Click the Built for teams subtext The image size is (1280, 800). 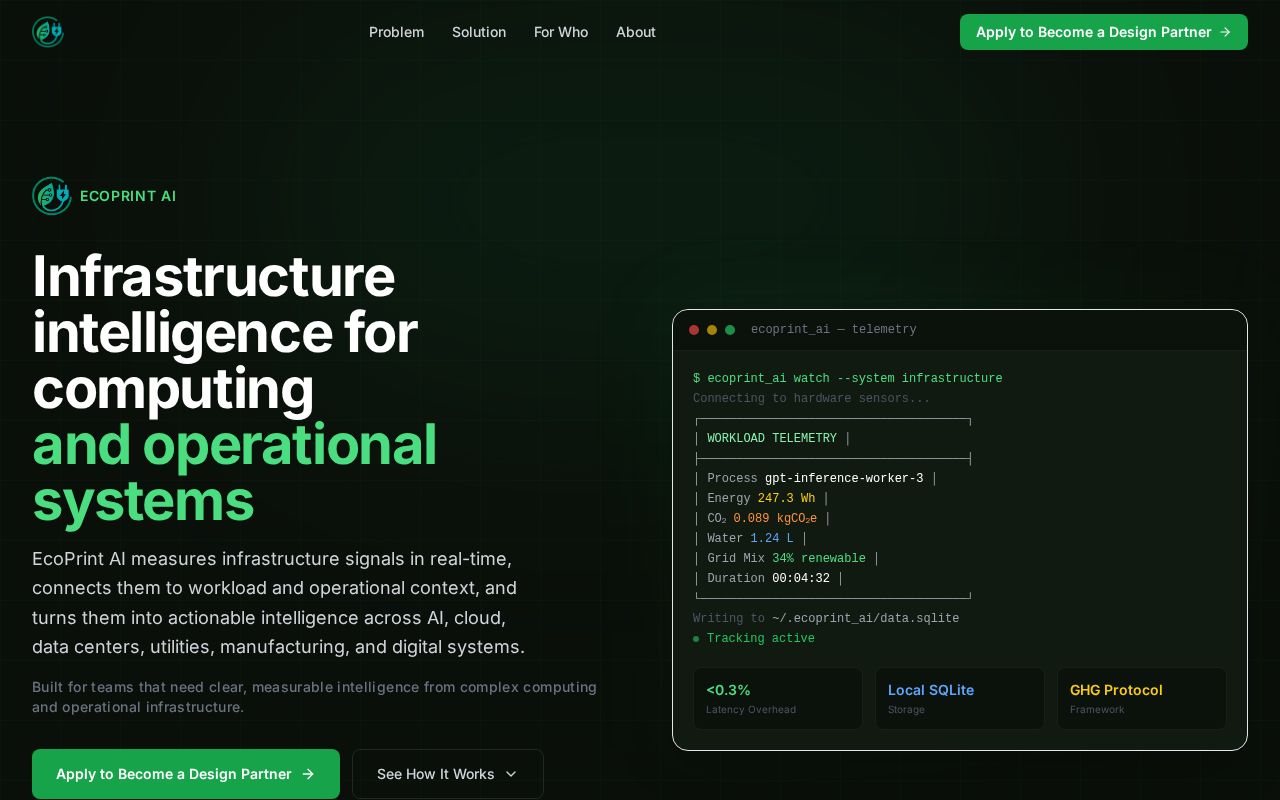315,697
